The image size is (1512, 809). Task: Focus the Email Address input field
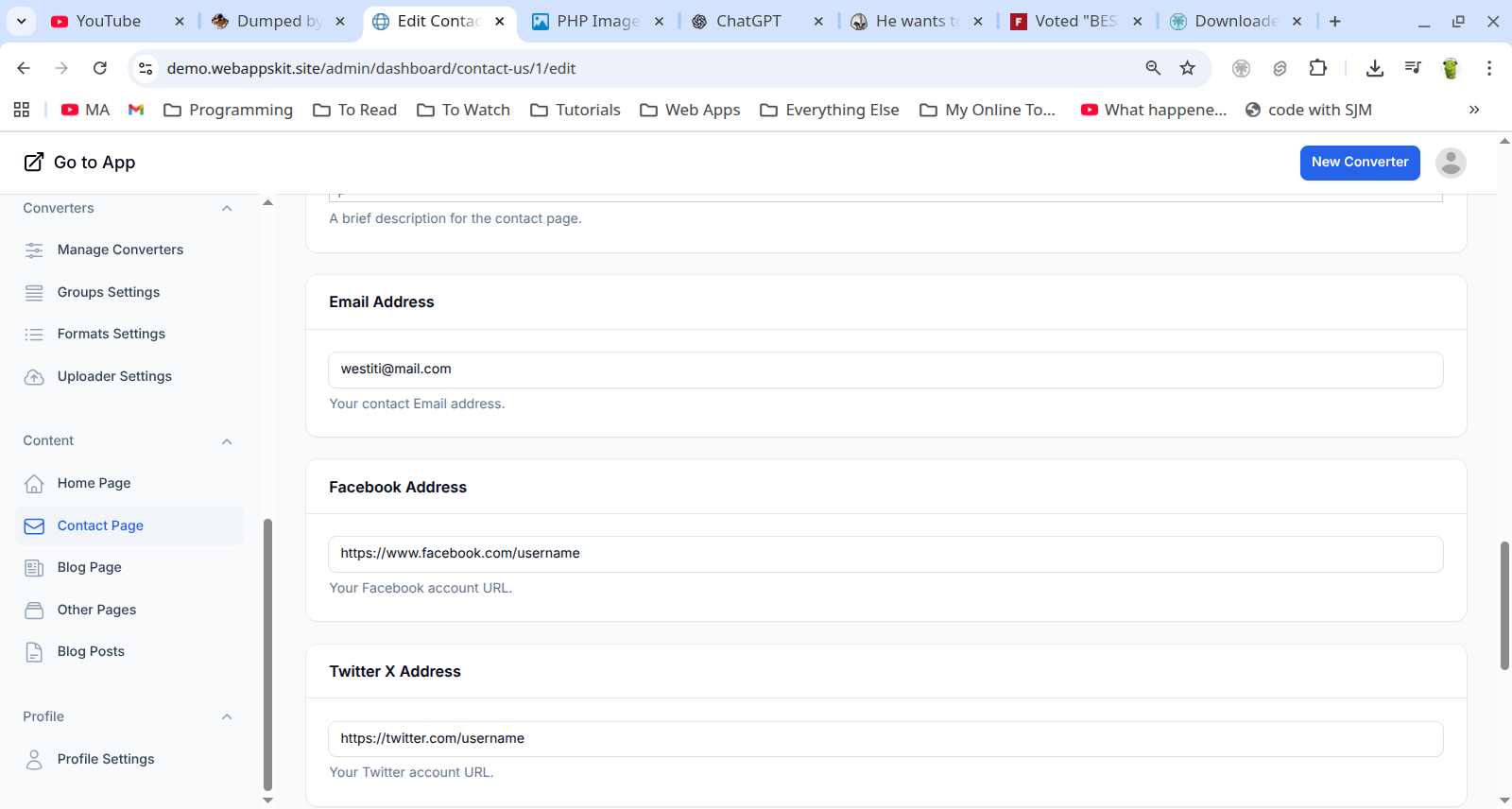point(885,370)
